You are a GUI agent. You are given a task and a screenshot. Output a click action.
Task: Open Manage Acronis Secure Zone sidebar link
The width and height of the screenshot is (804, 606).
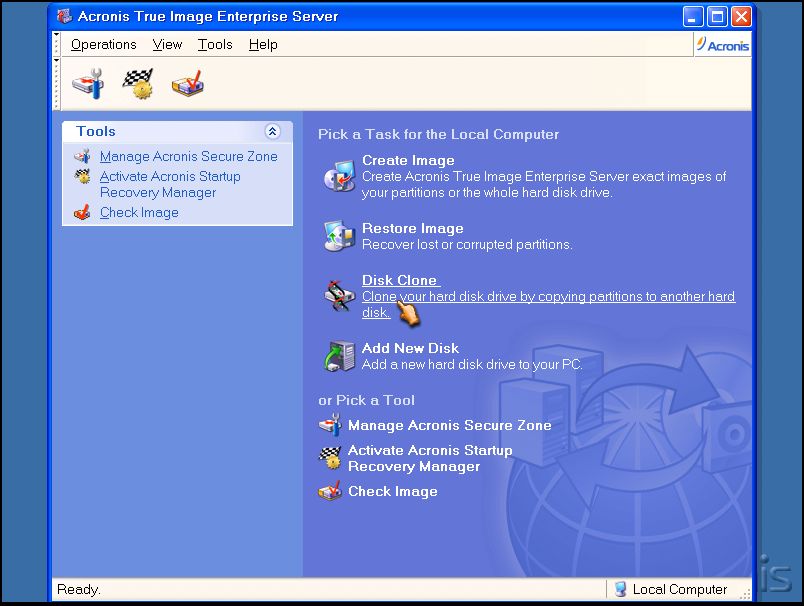[x=189, y=156]
